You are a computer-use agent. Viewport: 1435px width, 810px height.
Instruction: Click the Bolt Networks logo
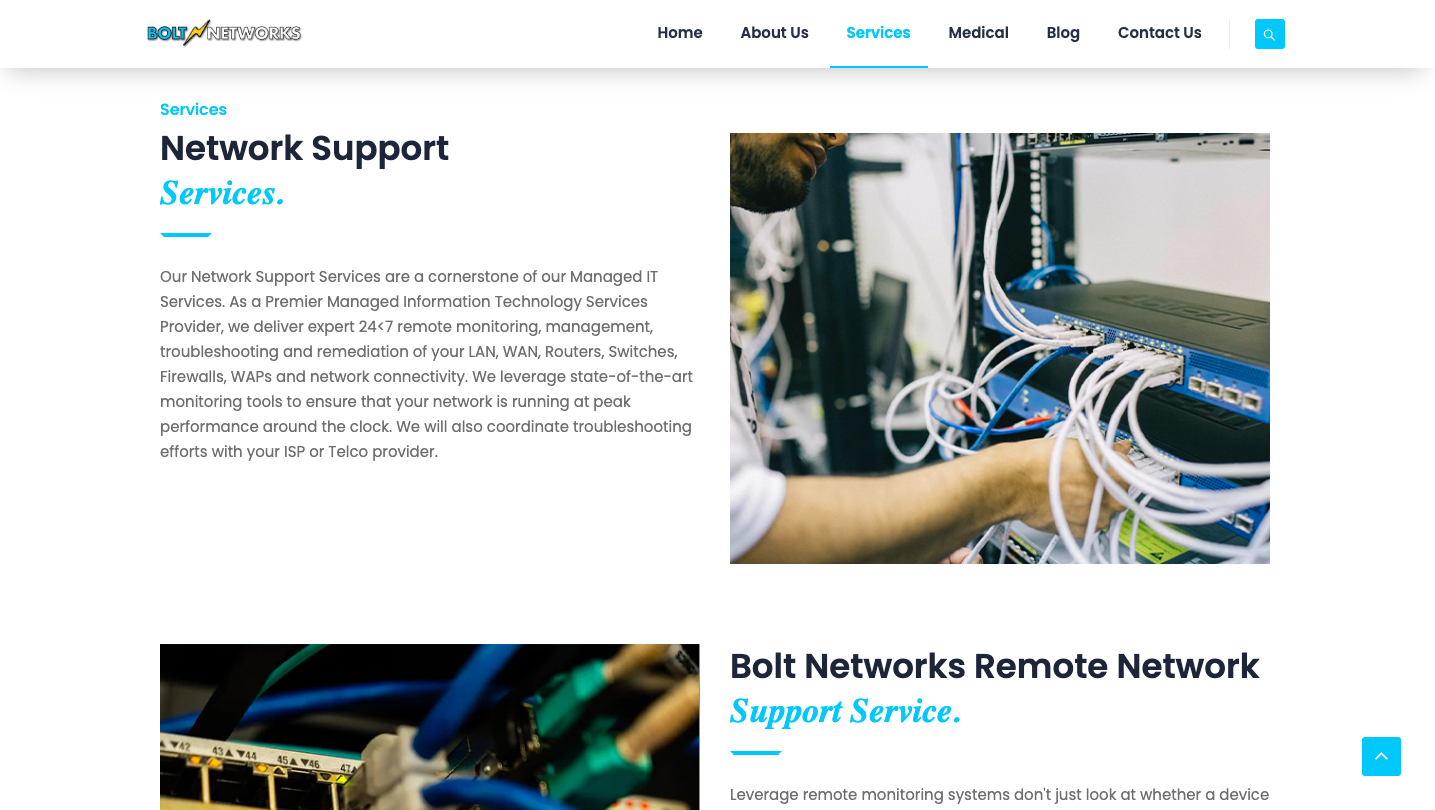click(x=224, y=33)
